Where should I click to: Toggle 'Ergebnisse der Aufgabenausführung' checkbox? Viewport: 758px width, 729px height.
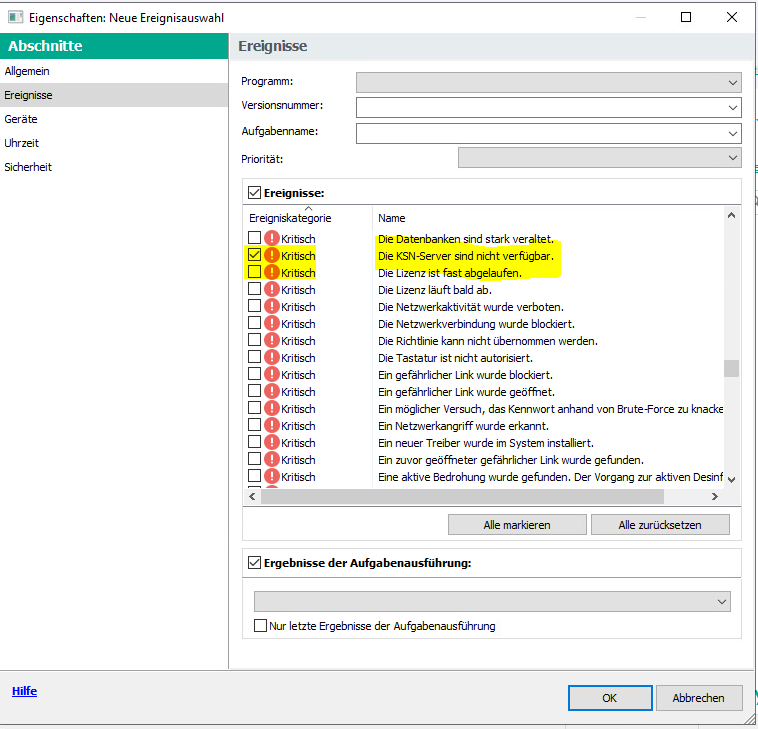click(254, 562)
